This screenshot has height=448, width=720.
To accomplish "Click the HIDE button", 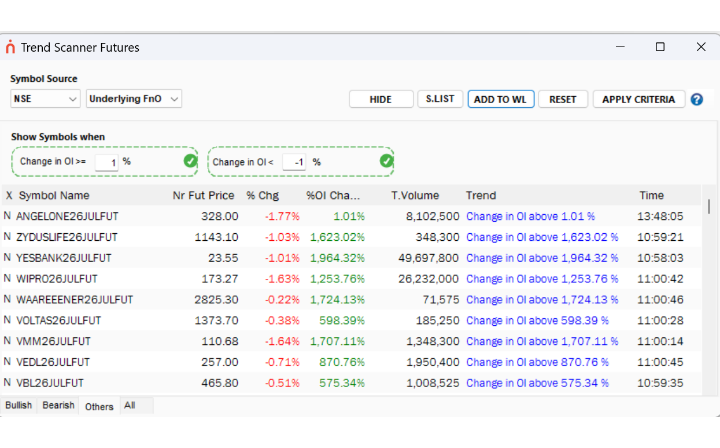I will click(381, 99).
